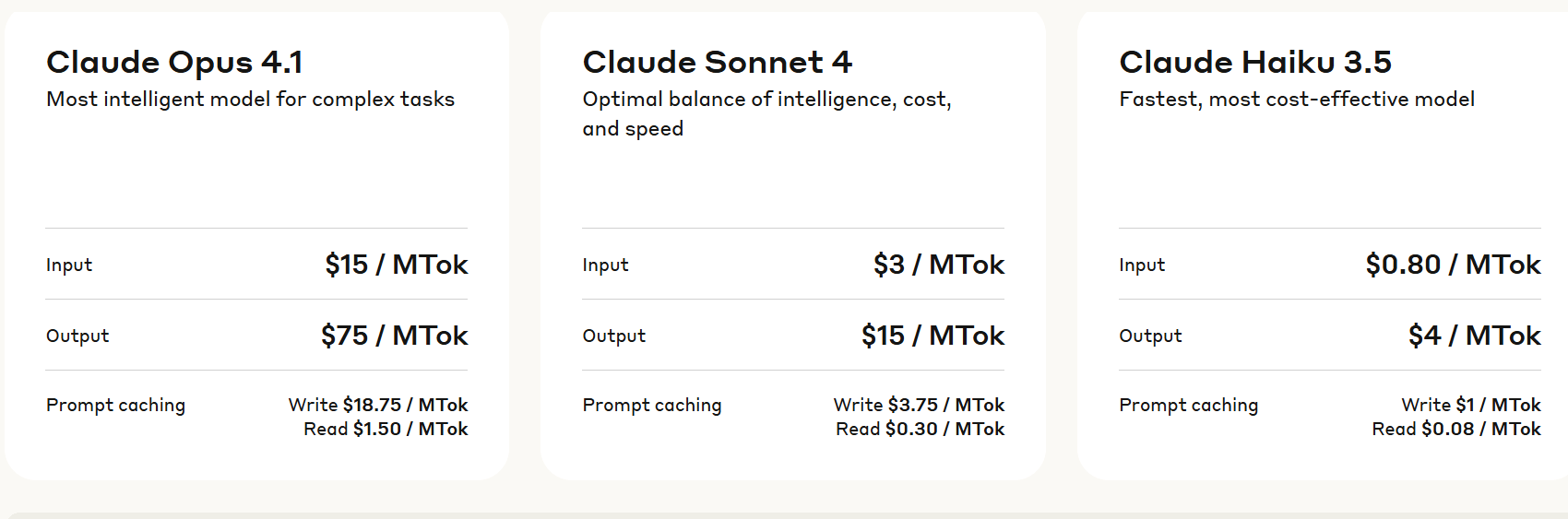The height and width of the screenshot is (519, 1568).
Task: Click the Read $0.30 / MTok caching price
Action: [x=920, y=429]
